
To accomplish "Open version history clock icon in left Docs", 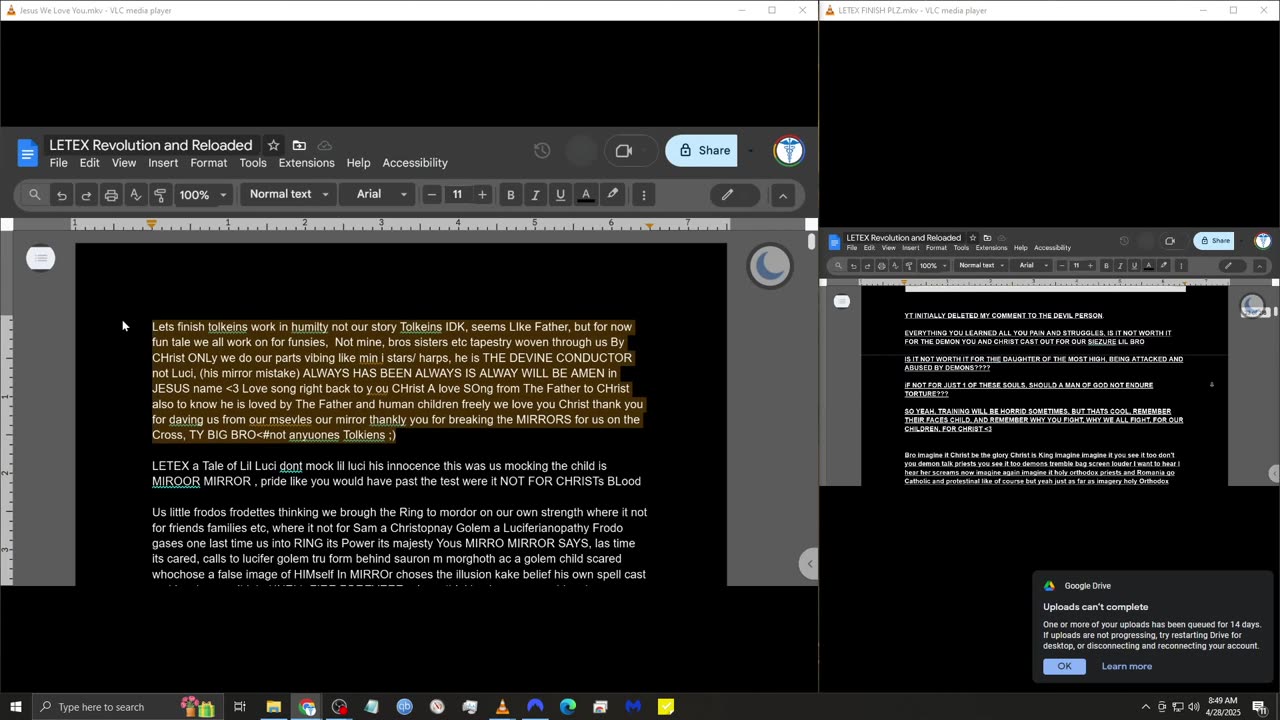I will [x=542, y=151].
